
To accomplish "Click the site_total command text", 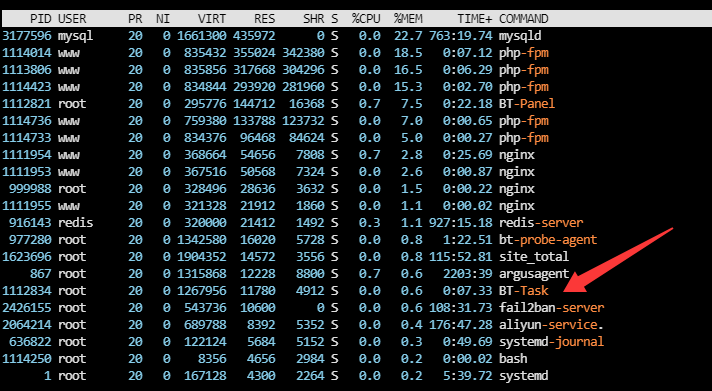I will (534, 257).
